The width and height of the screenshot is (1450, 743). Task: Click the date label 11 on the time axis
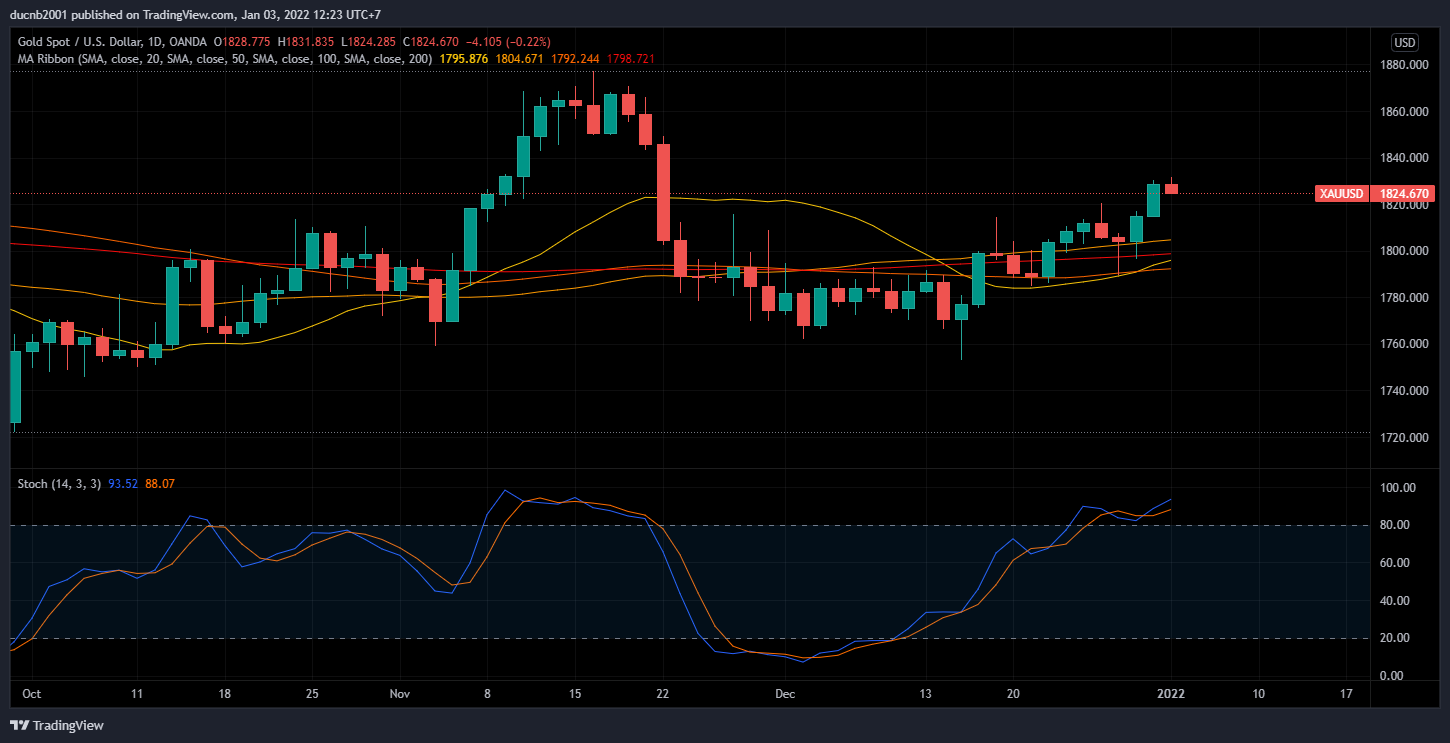(x=137, y=694)
